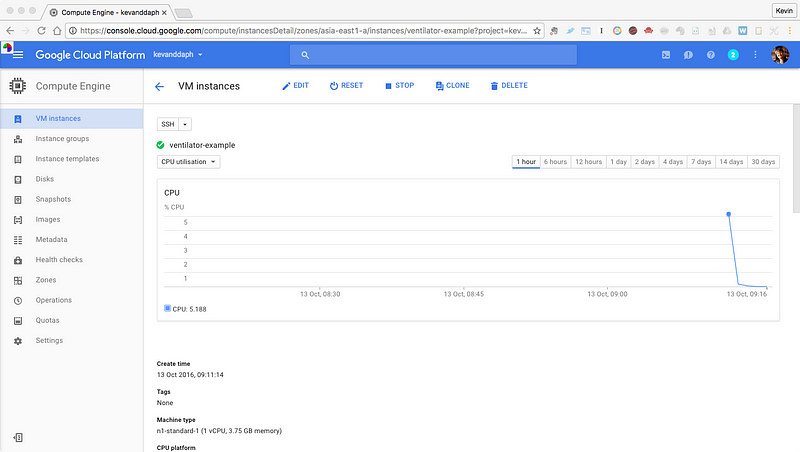Open Quotas in sidebar
Viewport: 800px width, 452px height.
pos(71,320)
